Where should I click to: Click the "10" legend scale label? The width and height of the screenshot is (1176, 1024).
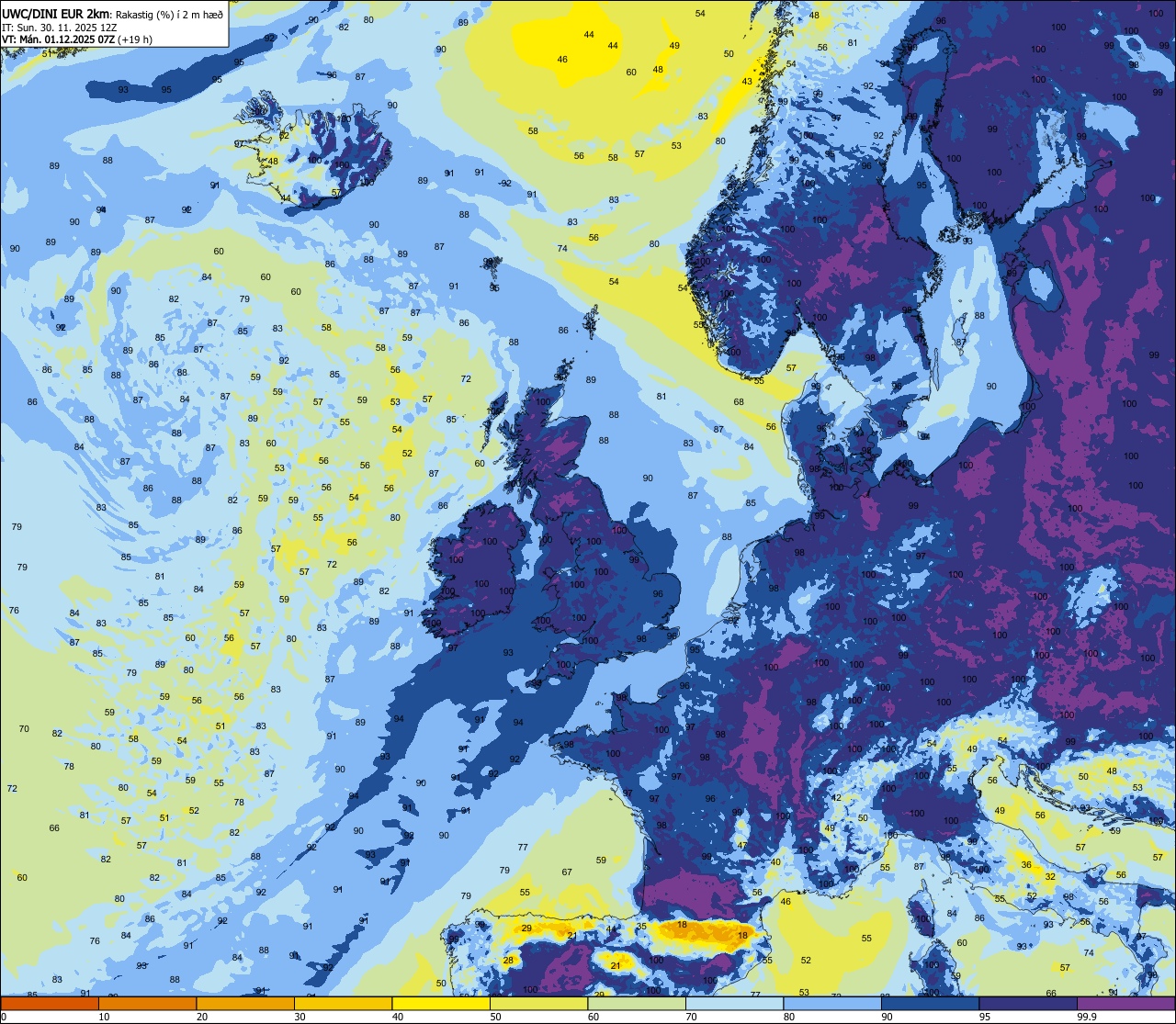(104, 1017)
